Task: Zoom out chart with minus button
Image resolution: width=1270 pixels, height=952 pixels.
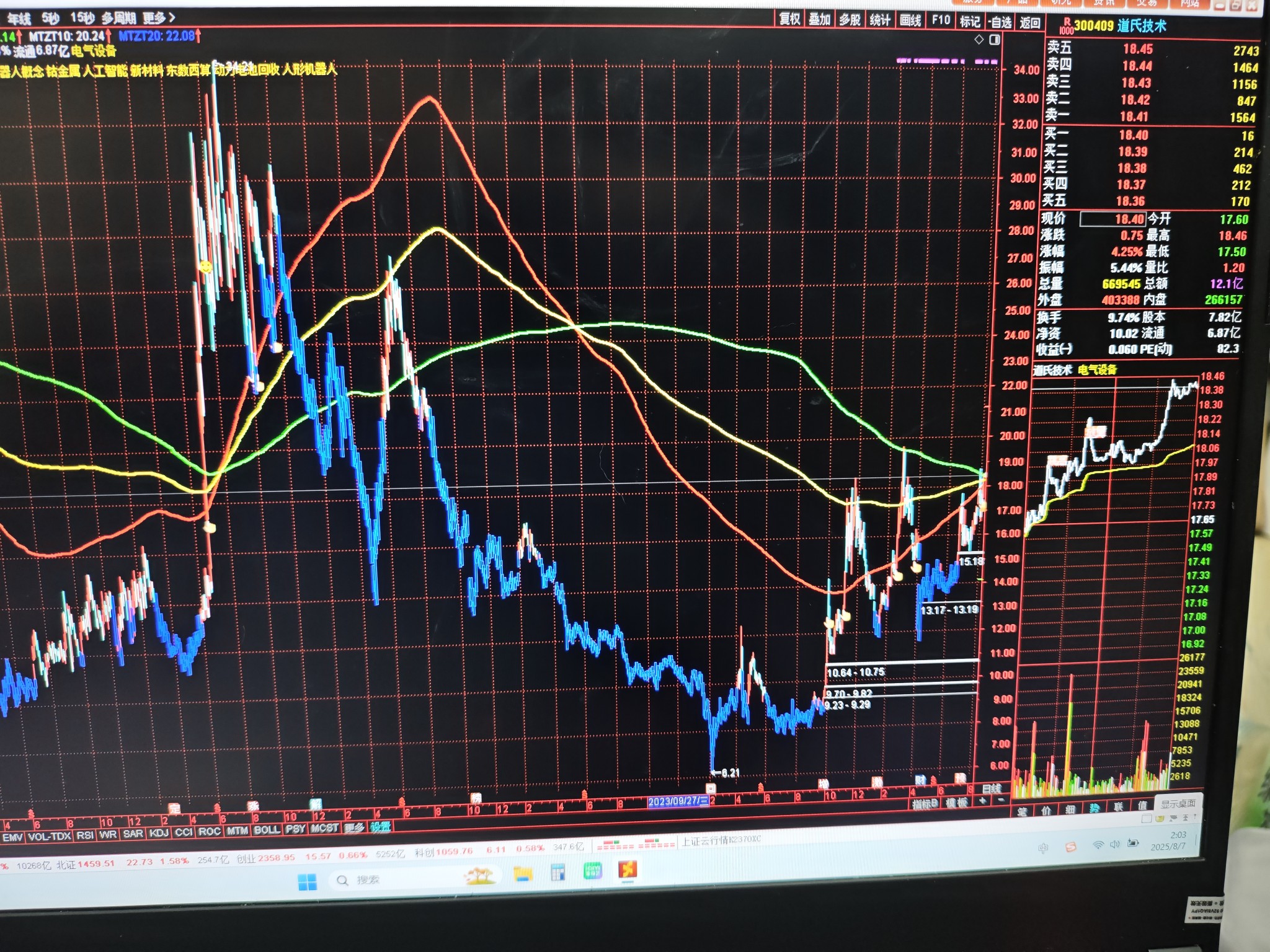Action: pyautogui.click(x=1000, y=800)
